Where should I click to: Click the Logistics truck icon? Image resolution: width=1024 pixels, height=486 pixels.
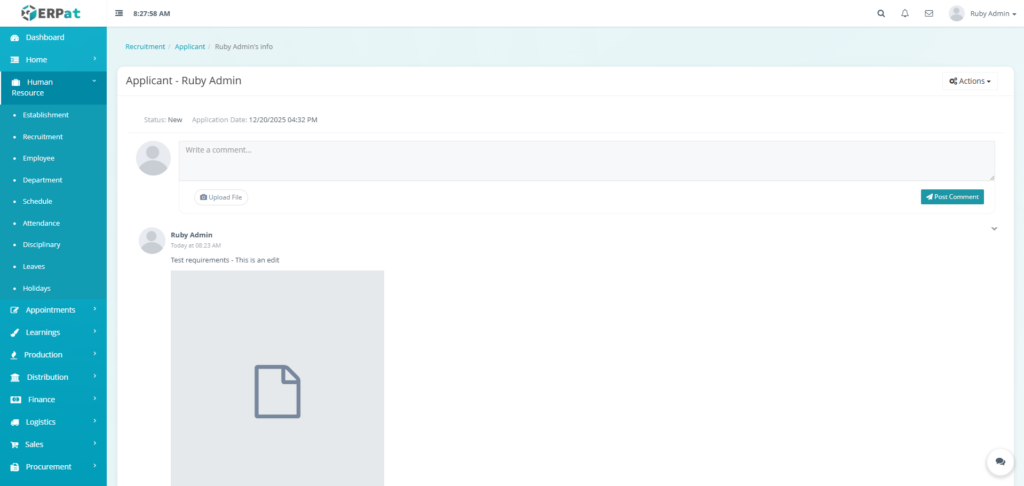15,423
